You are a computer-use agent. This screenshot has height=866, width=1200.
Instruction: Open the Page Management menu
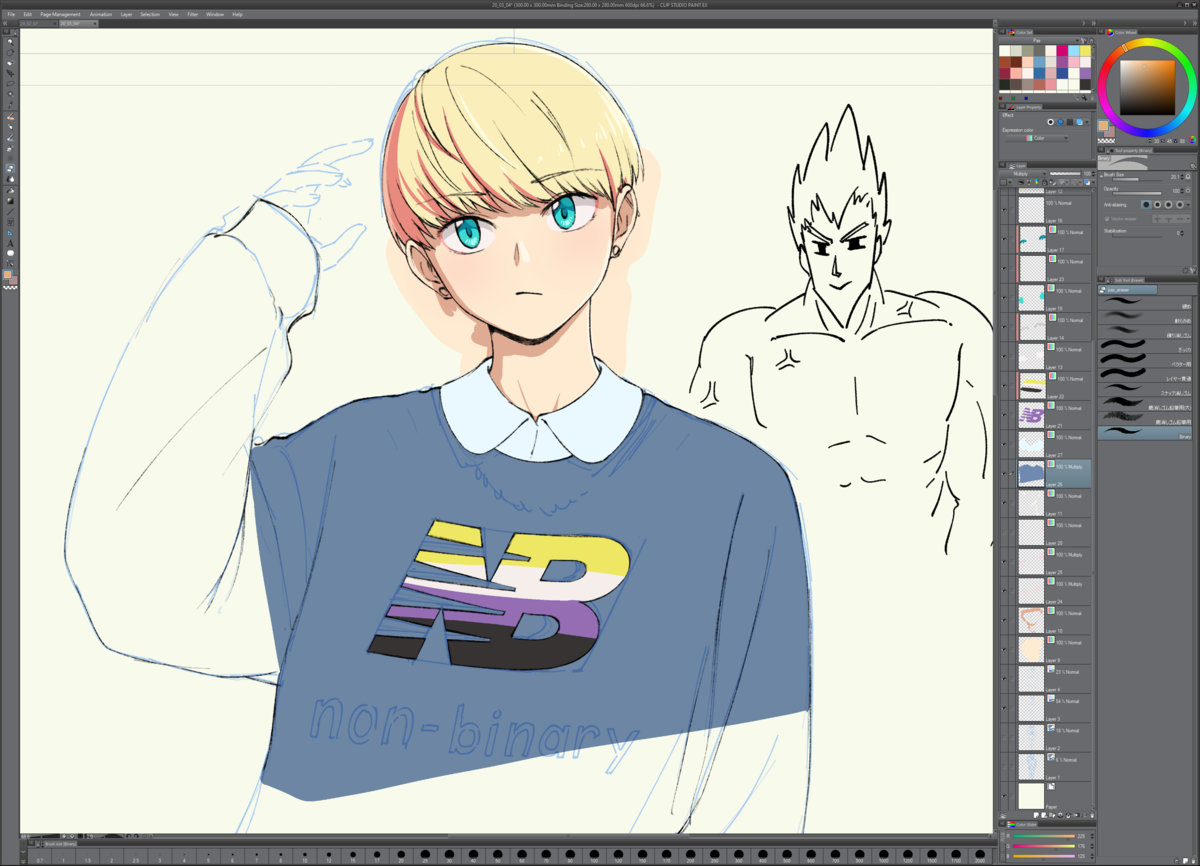pos(60,14)
